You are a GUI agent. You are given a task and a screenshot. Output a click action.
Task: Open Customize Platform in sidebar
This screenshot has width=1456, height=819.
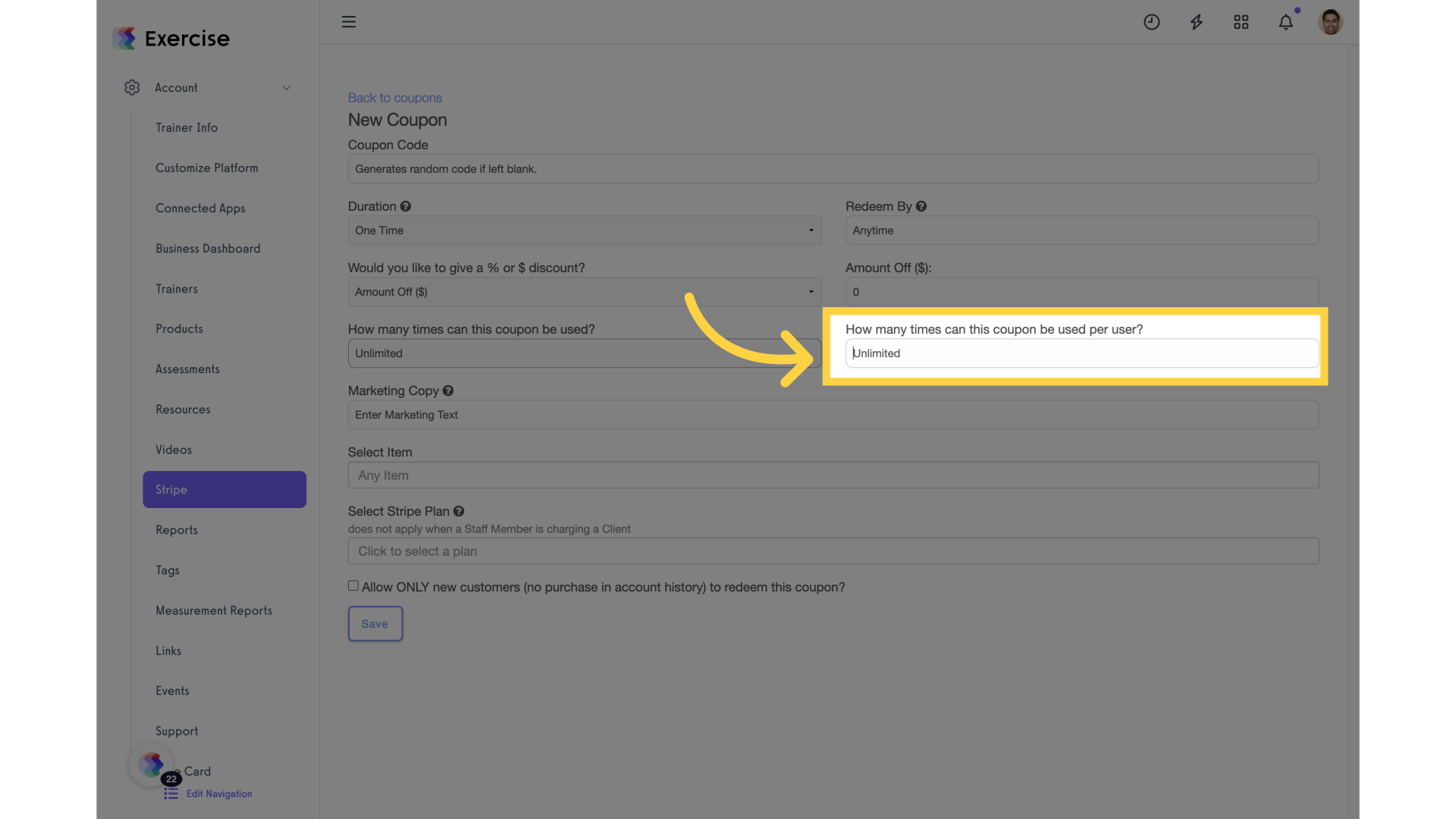207,168
